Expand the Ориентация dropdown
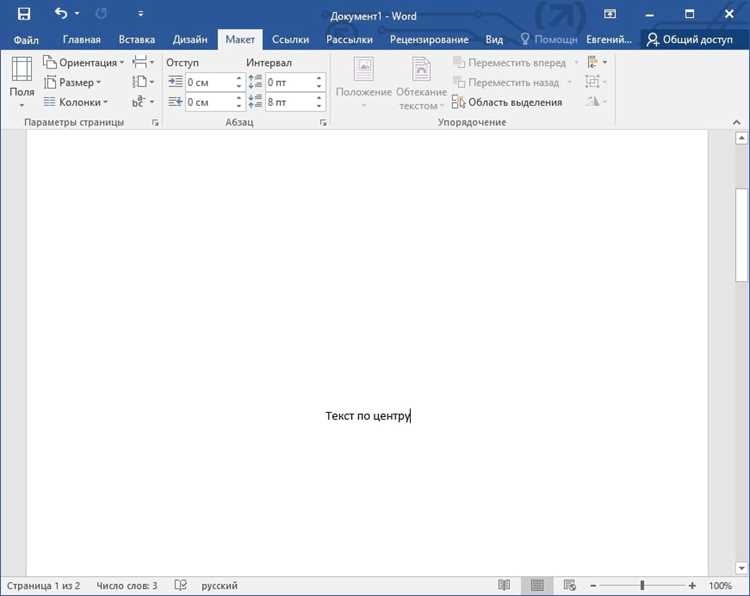Viewport: 750px width, 596px height. click(84, 63)
